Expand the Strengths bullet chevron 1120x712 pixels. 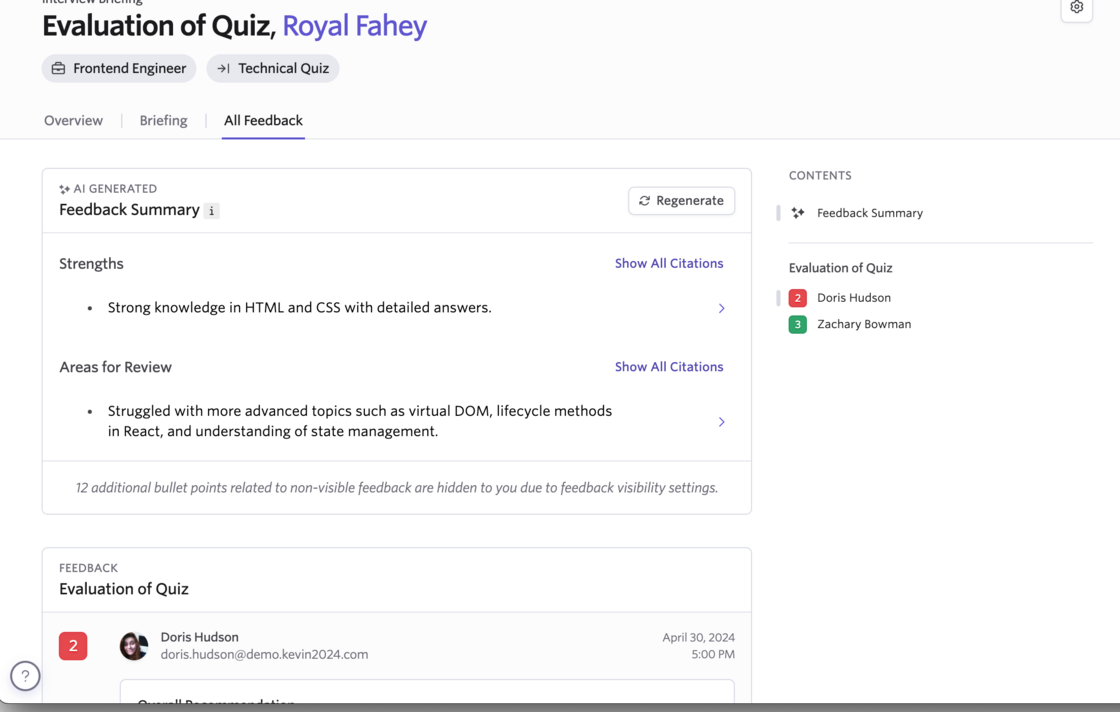click(721, 308)
